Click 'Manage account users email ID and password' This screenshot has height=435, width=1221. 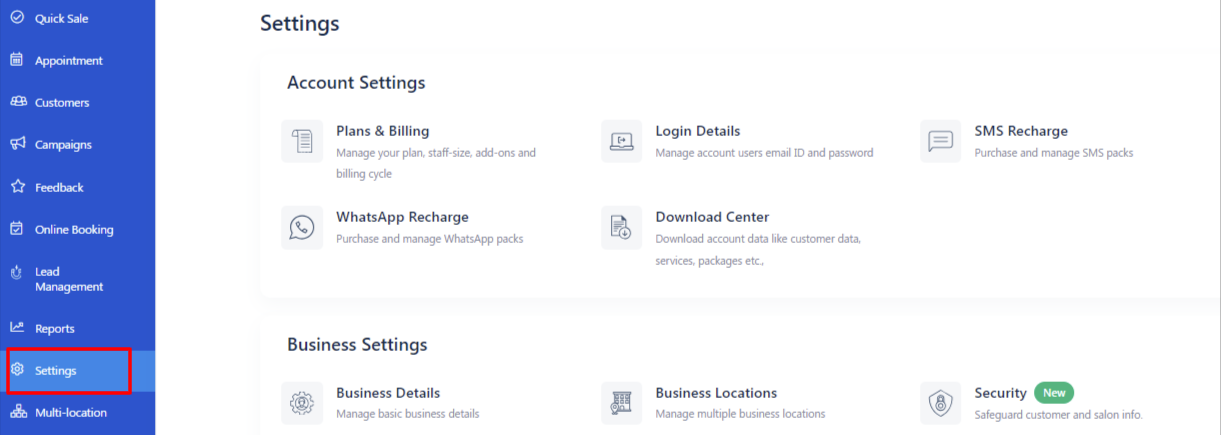coord(764,153)
